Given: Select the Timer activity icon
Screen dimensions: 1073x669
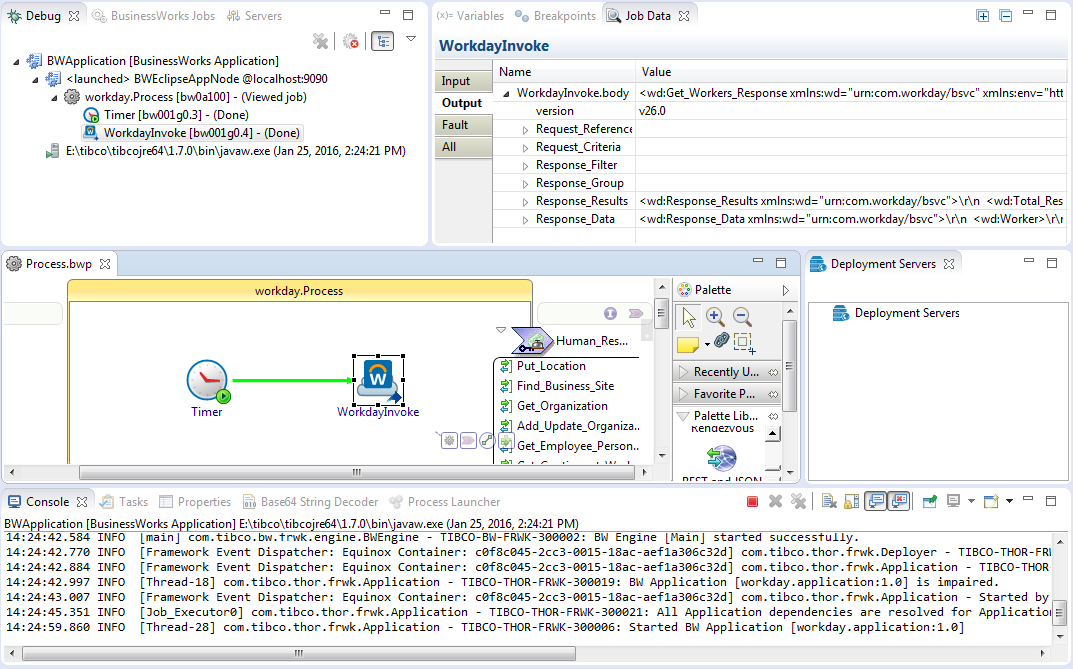Looking at the screenshot, I should click(x=207, y=381).
